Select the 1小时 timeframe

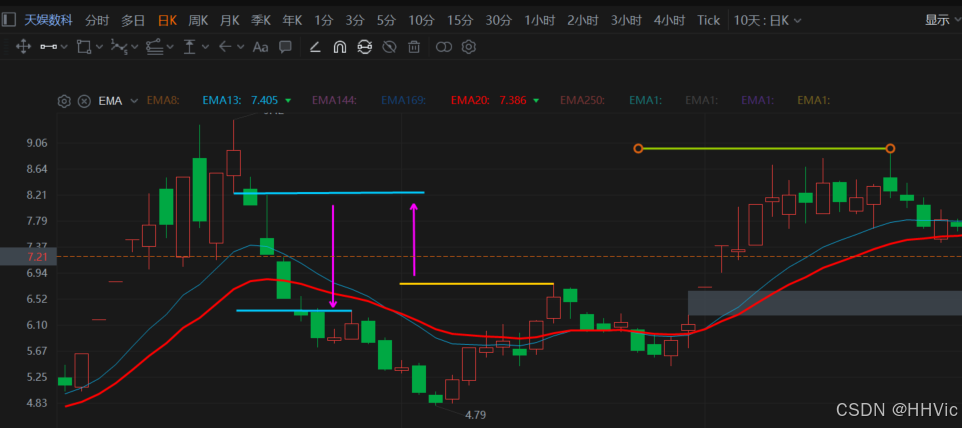(x=539, y=21)
